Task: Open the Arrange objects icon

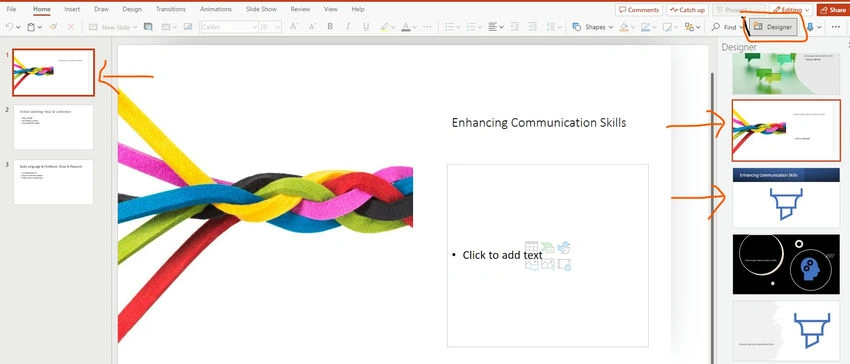Action: (x=689, y=27)
